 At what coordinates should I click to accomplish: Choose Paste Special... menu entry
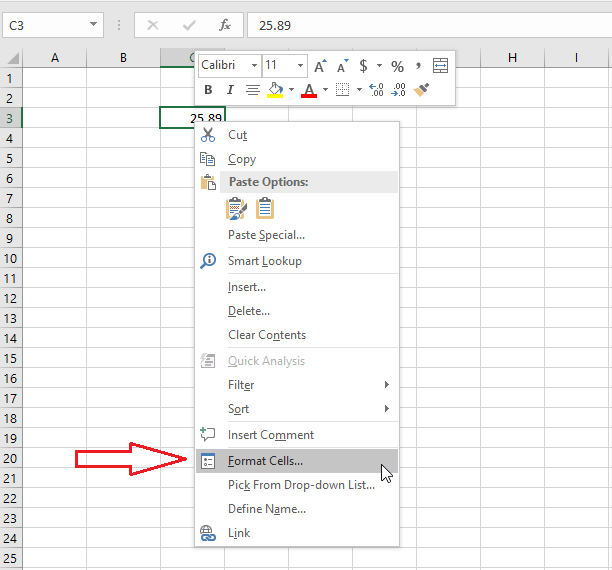(x=297, y=235)
